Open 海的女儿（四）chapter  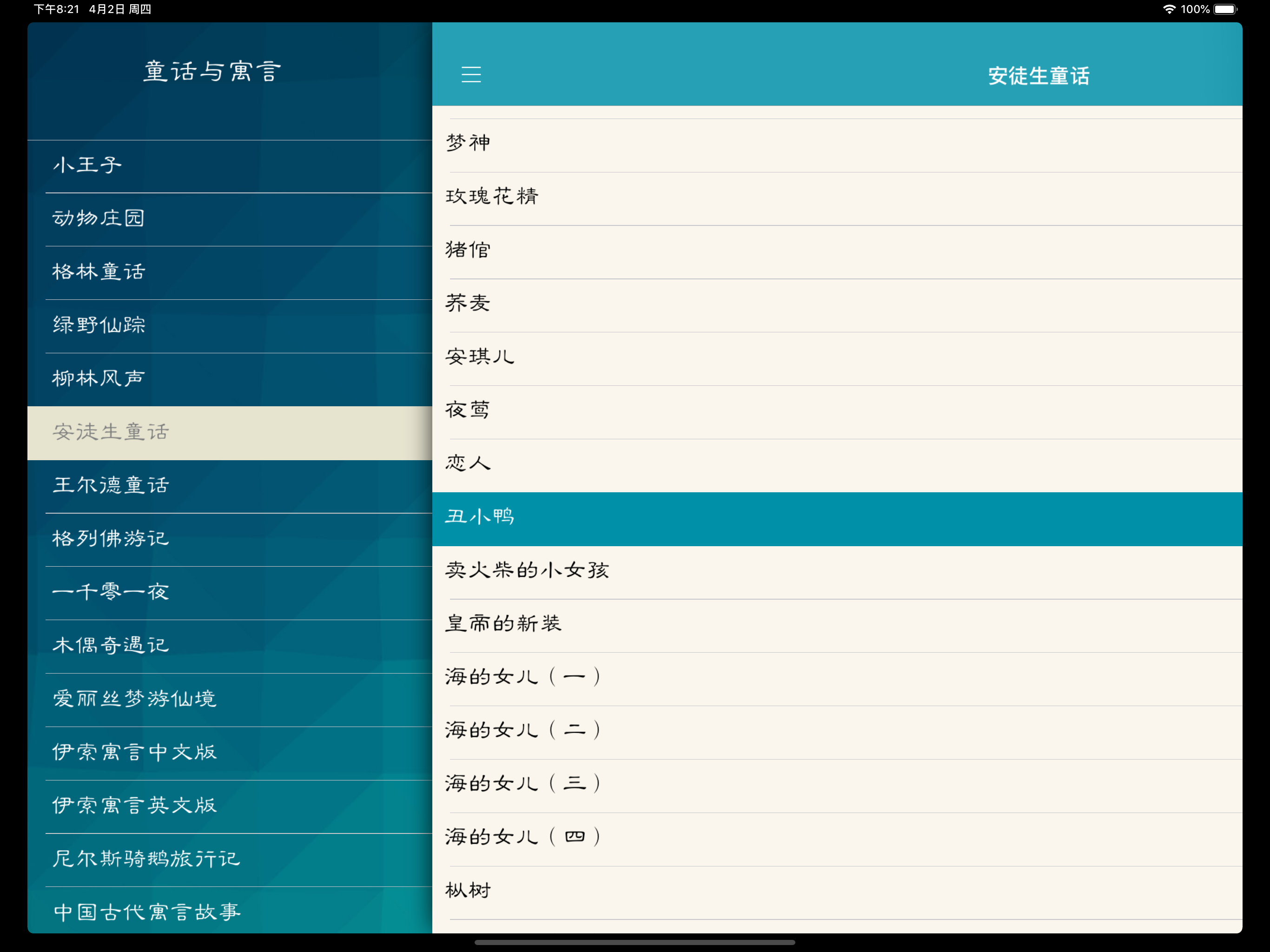pyautogui.click(x=837, y=840)
